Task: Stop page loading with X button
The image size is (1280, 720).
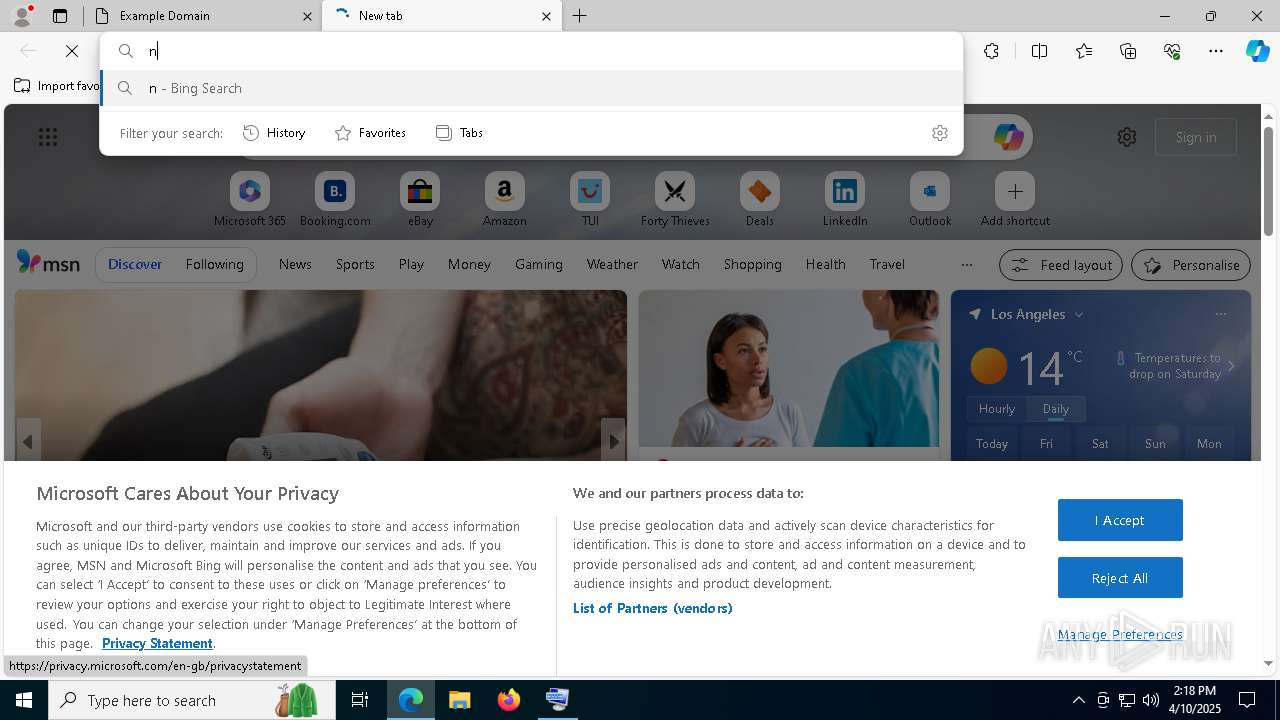Action: (72, 51)
